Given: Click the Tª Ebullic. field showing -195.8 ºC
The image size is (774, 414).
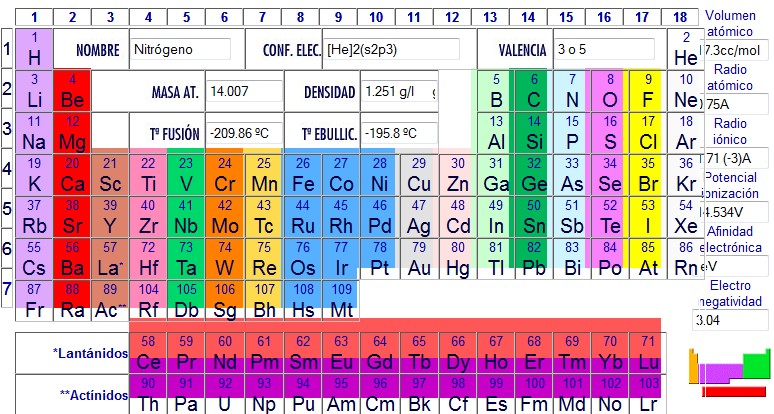Looking at the screenshot, I should coord(399,133).
